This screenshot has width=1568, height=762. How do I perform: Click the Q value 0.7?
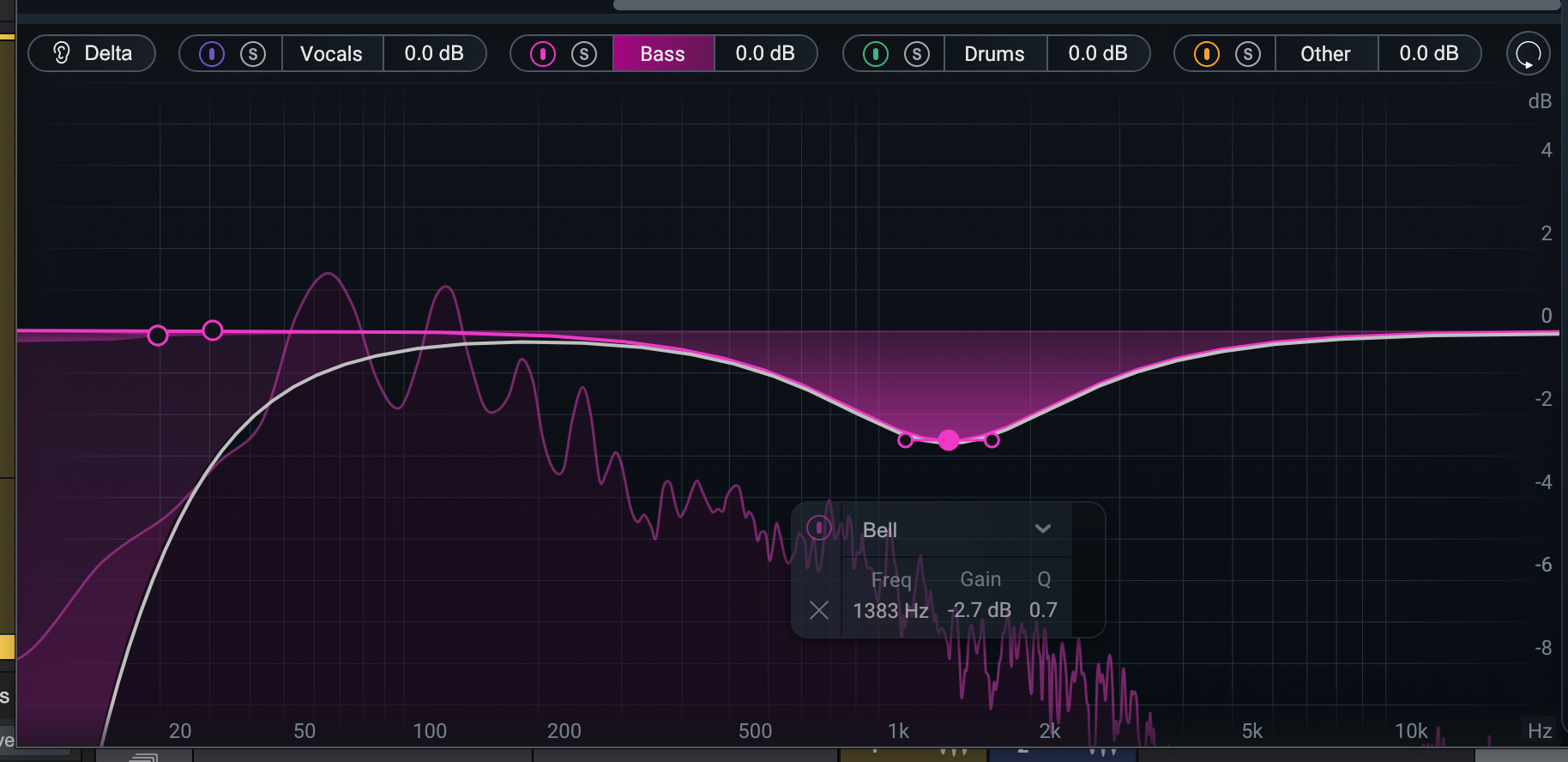(x=1043, y=610)
